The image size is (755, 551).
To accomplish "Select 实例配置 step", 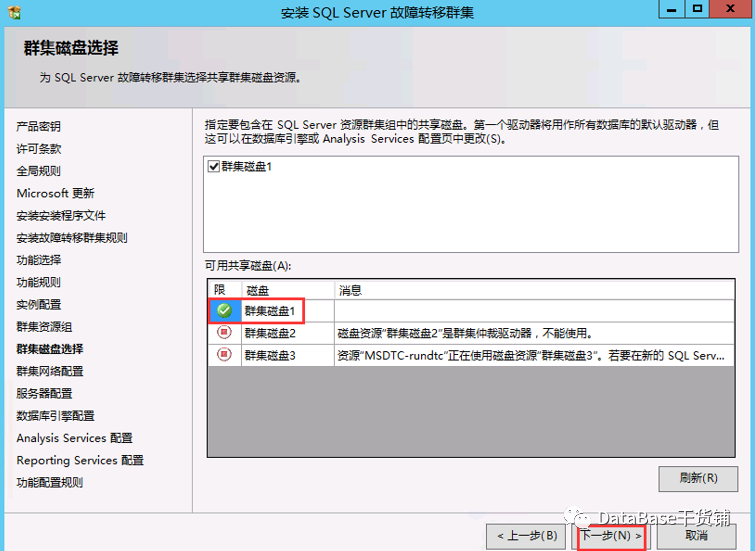I will 39,304.
